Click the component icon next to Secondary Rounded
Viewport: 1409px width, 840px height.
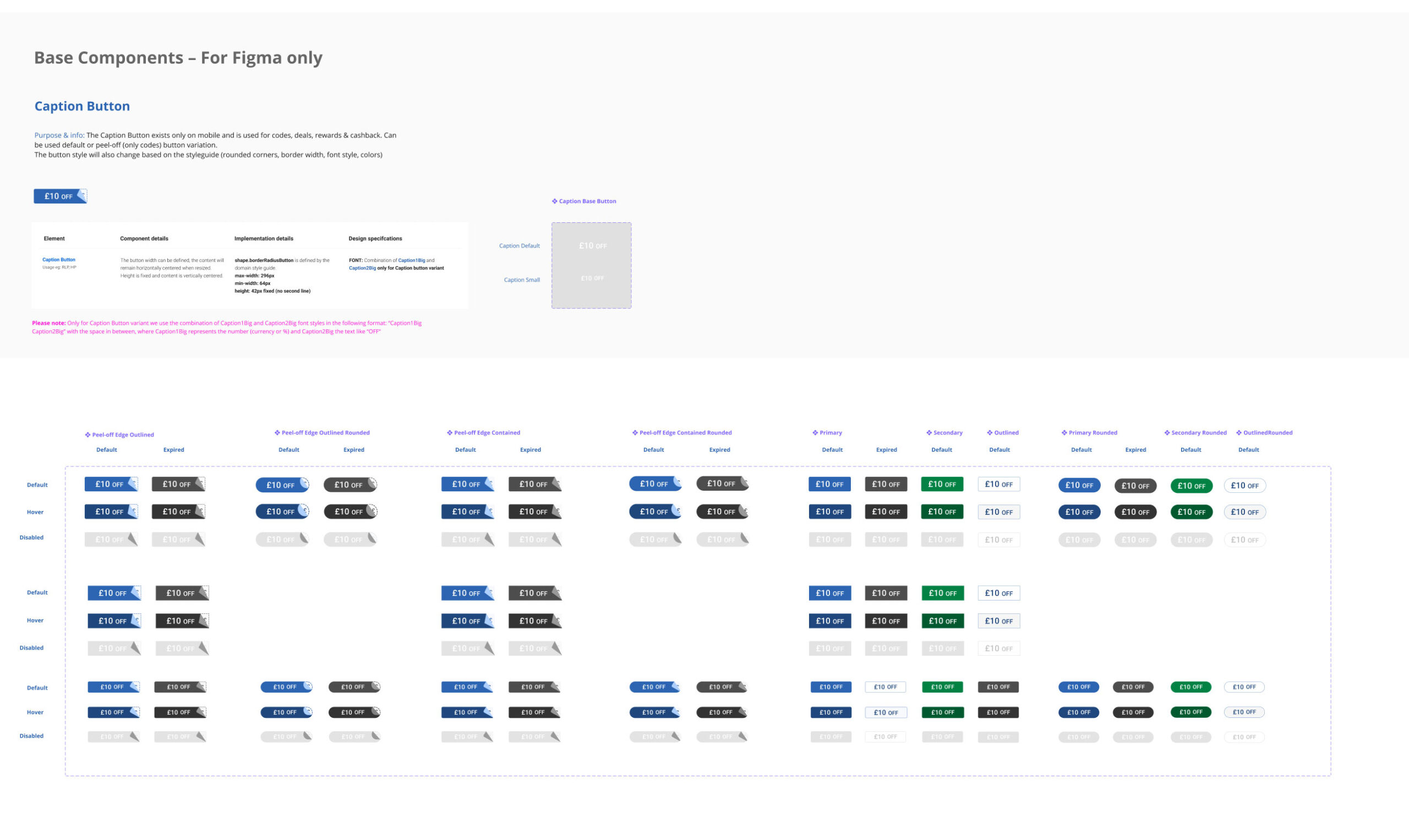pyautogui.click(x=1167, y=432)
